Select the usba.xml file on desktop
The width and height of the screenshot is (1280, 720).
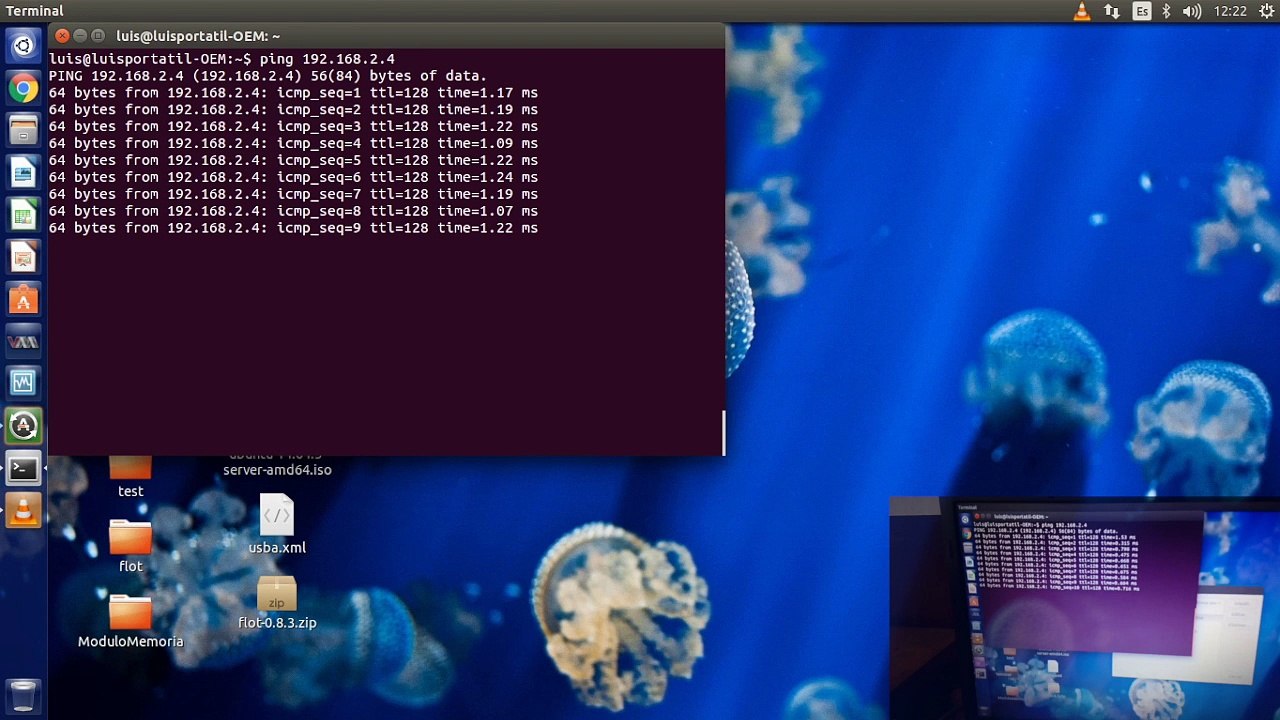point(277,525)
